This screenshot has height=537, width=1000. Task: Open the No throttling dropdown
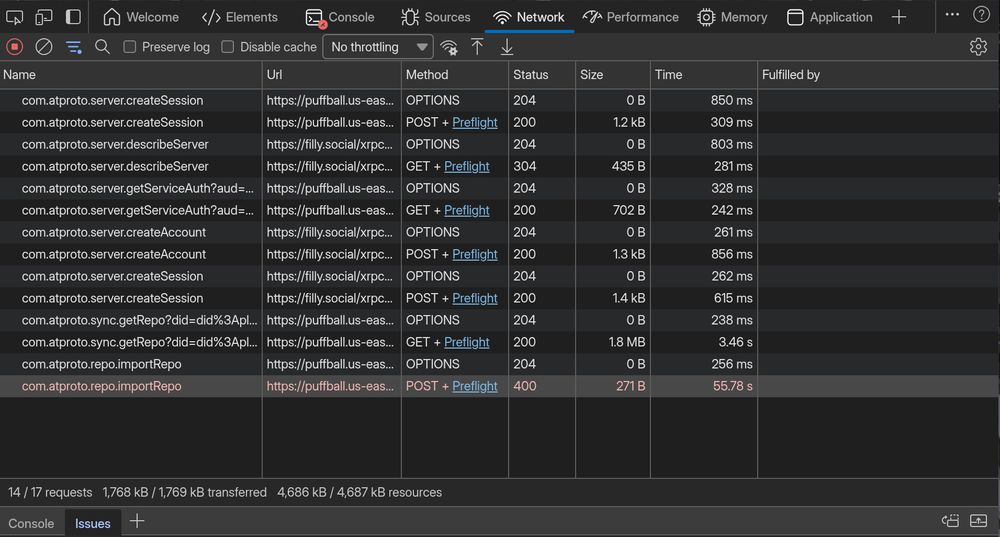[378, 47]
